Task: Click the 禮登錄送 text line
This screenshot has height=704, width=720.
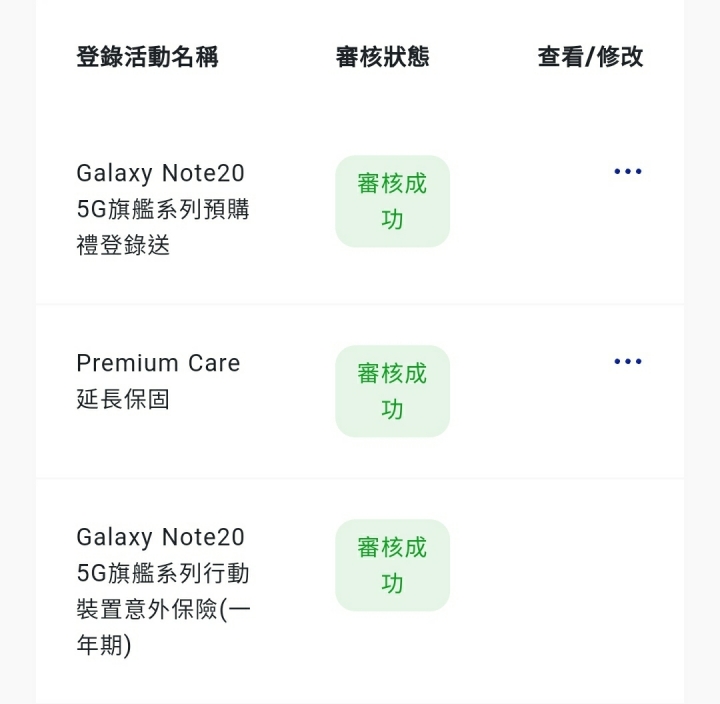Action: (123, 245)
